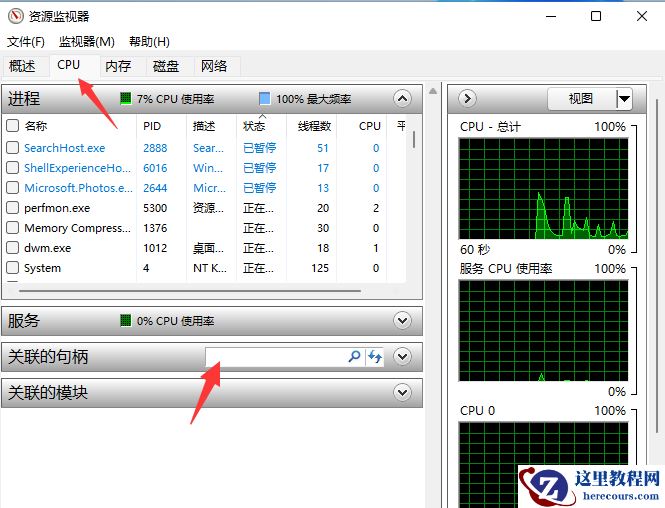
Task: Click the CPU 0 graph
Action: click(x=543, y=464)
